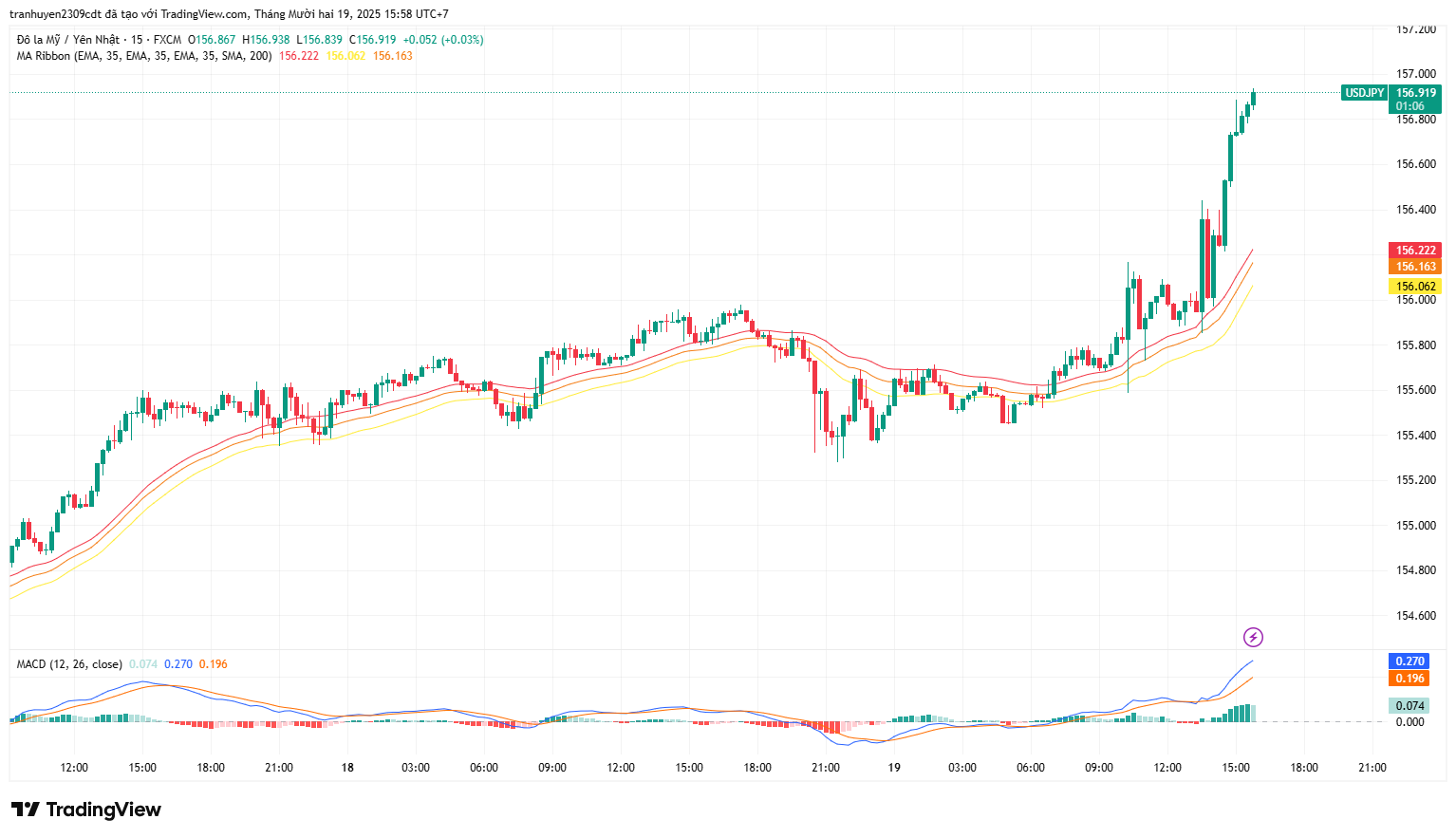Click the 157.000 level on price axis

point(1415,74)
